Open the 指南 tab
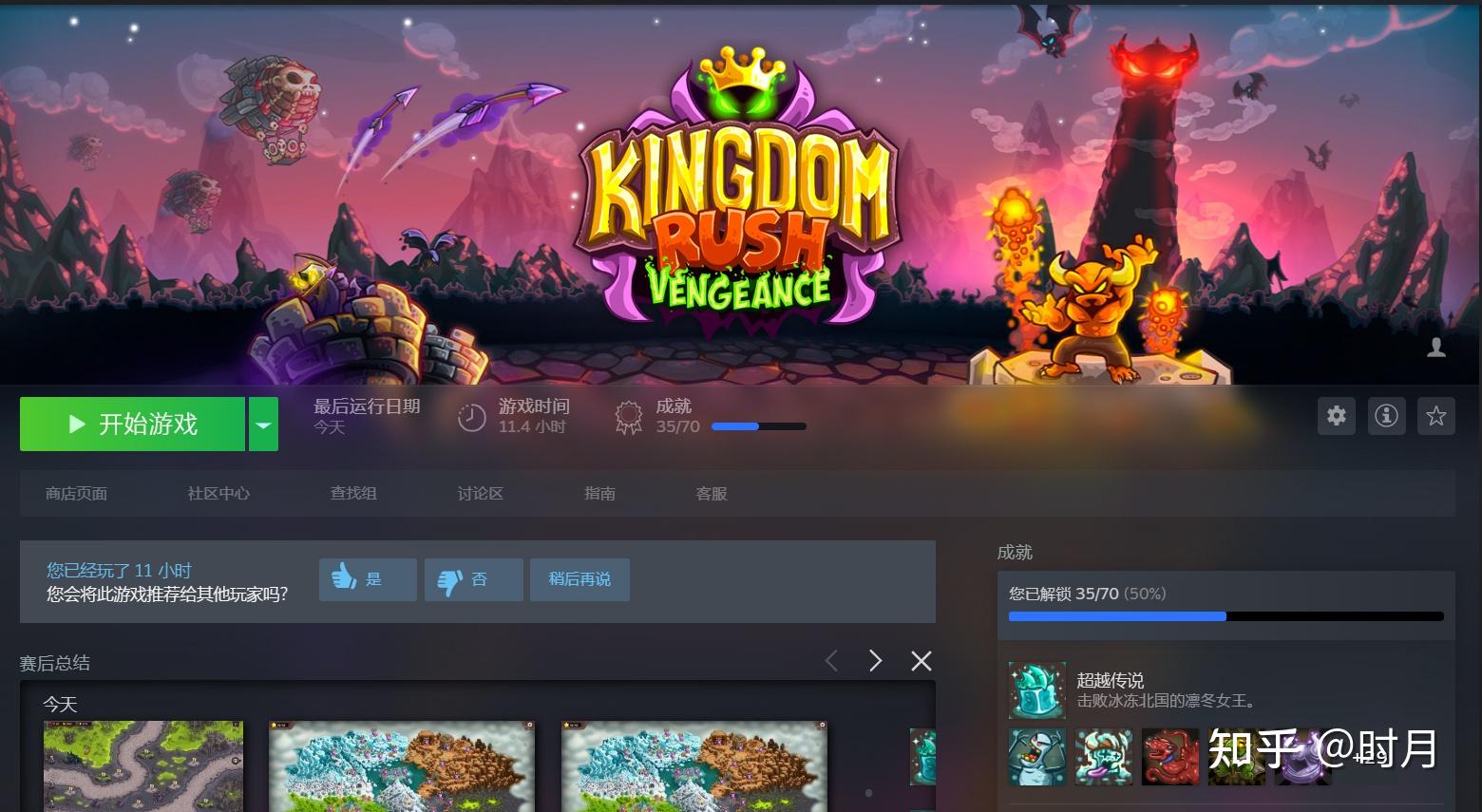Screen dimensions: 1482x812 (x=599, y=494)
